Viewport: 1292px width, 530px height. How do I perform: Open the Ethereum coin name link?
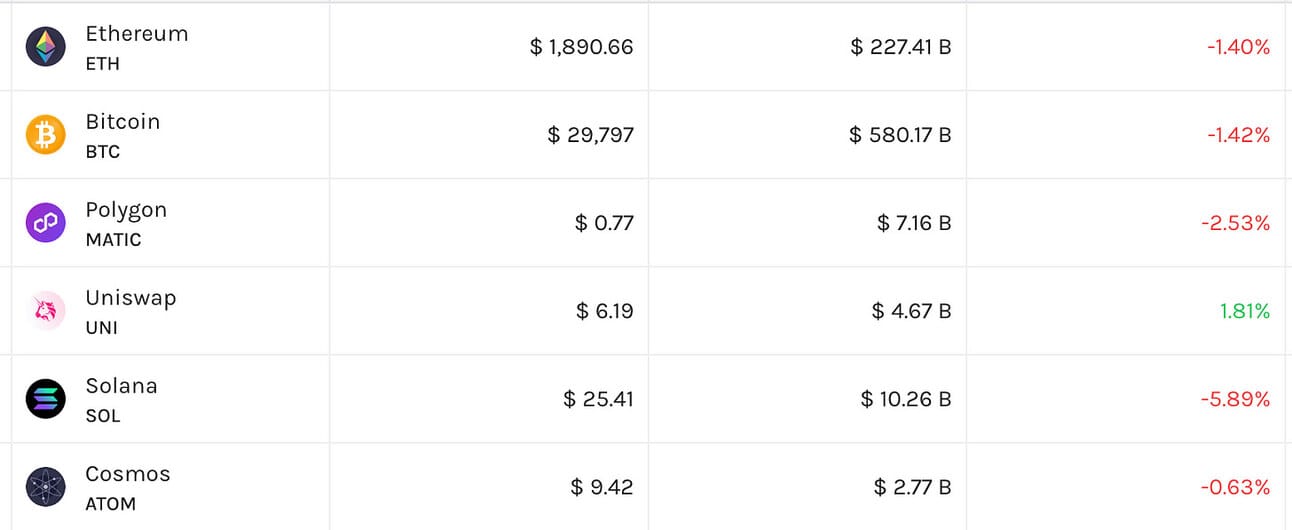click(x=136, y=34)
